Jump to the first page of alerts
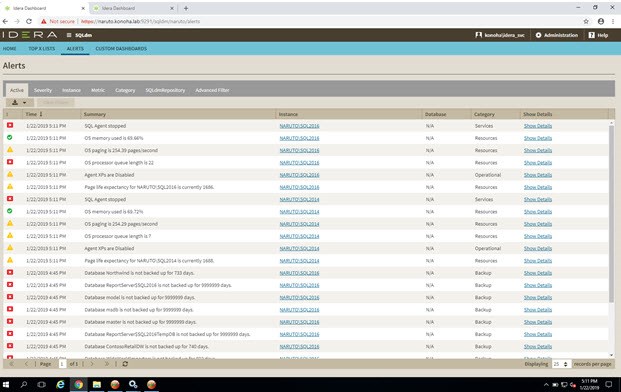This screenshot has width=621, height=392. 11,363
